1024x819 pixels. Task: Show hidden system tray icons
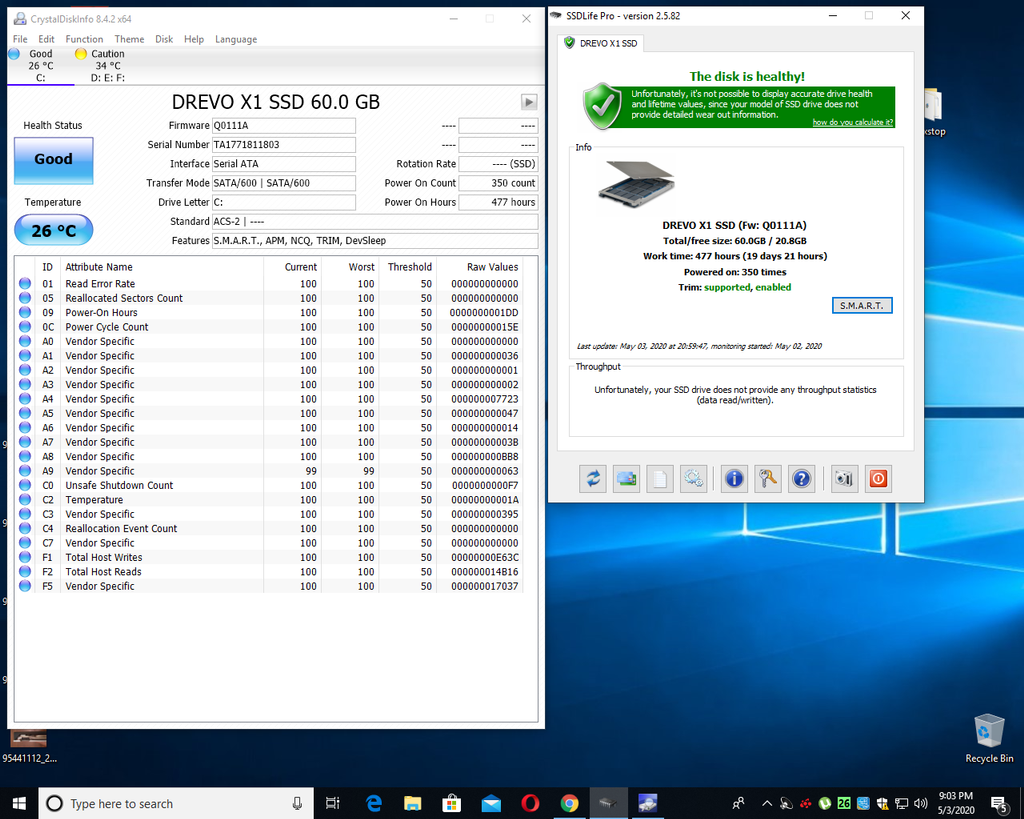tap(767, 803)
